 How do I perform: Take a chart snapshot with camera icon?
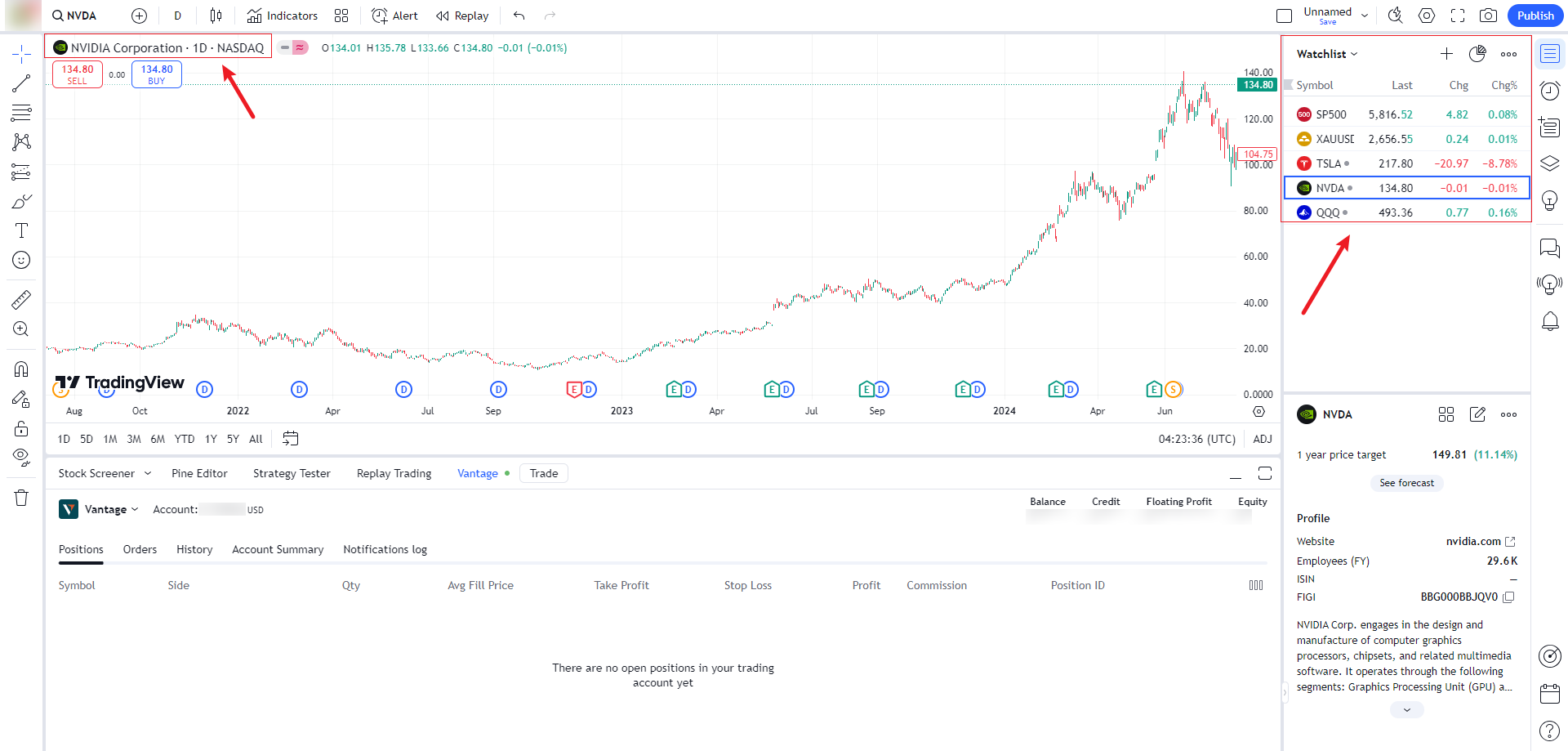click(1488, 16)
